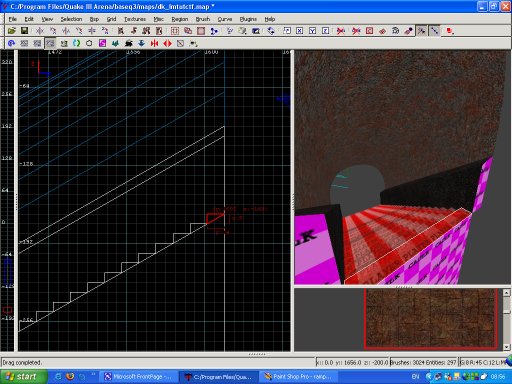
Task: Click the magenta S square patch icon
Action: point(102,43)
